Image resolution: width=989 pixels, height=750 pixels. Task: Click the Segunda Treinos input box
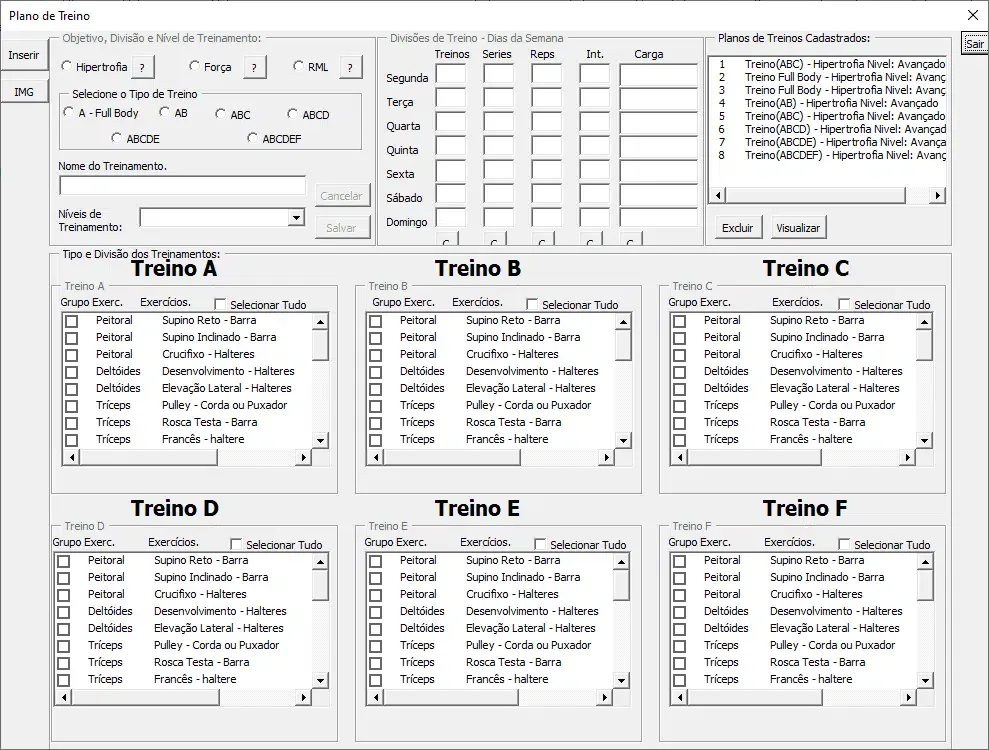coord(451,74)
